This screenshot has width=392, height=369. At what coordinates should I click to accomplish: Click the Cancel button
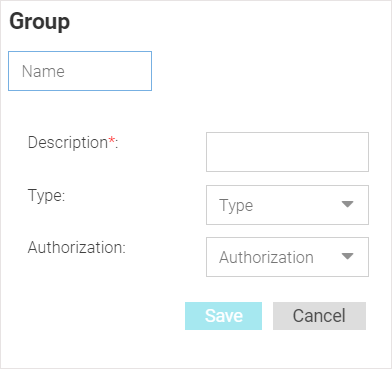pyautogui.click(x=319, y=316)
